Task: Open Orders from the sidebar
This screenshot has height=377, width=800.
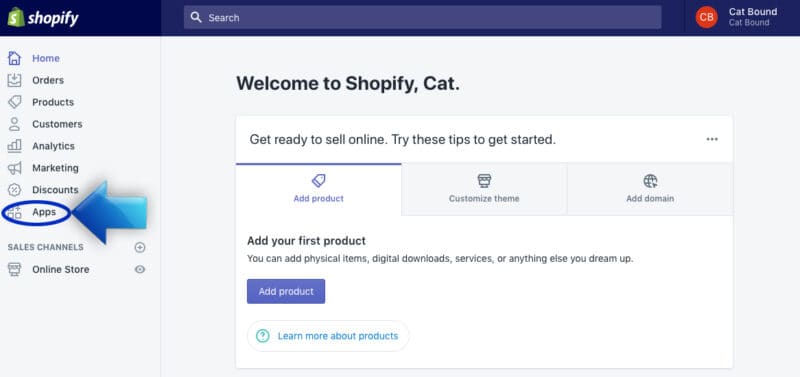Action: click(47, 80)
